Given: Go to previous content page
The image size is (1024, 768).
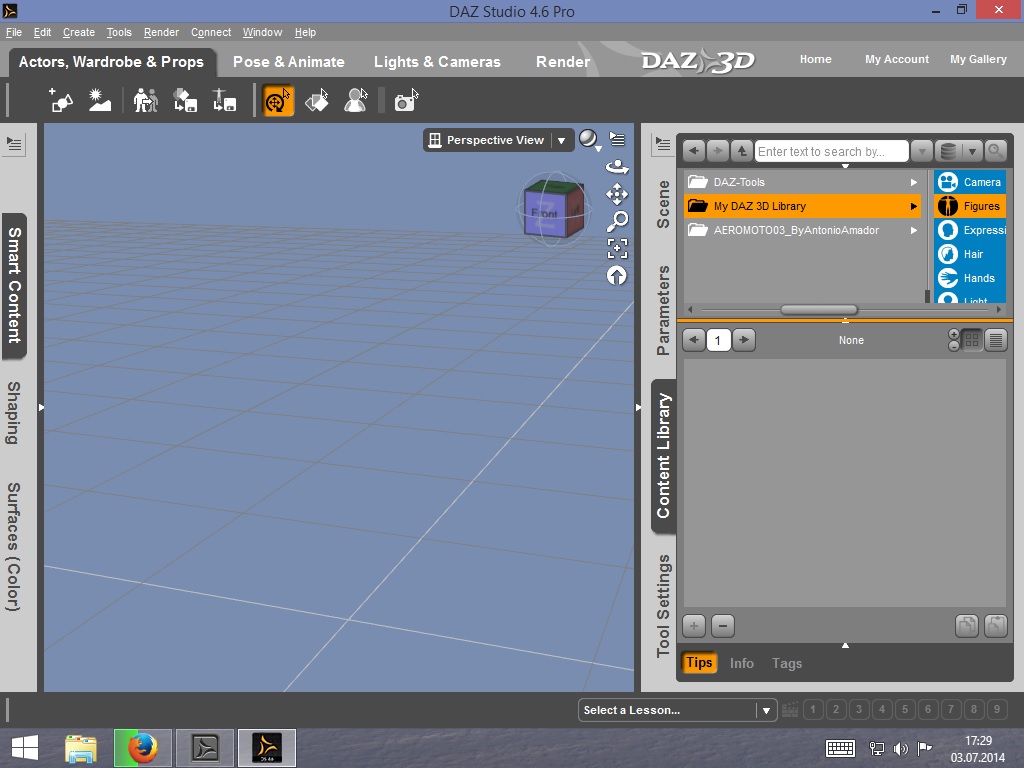Looking at the screenshot, I should pos(694,340).
